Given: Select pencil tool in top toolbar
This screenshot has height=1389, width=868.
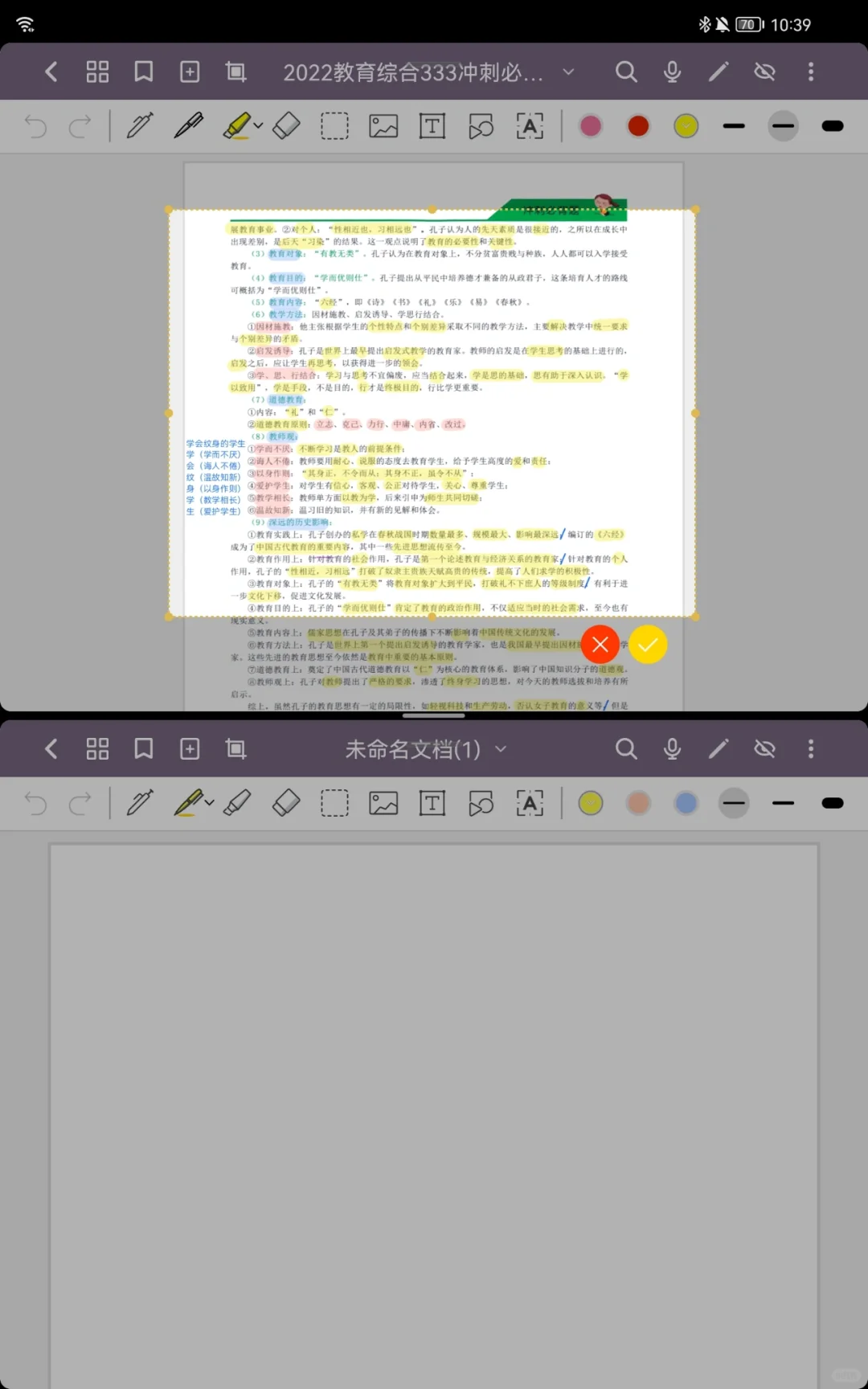Looking at the screenshot, I should (140, 126).
